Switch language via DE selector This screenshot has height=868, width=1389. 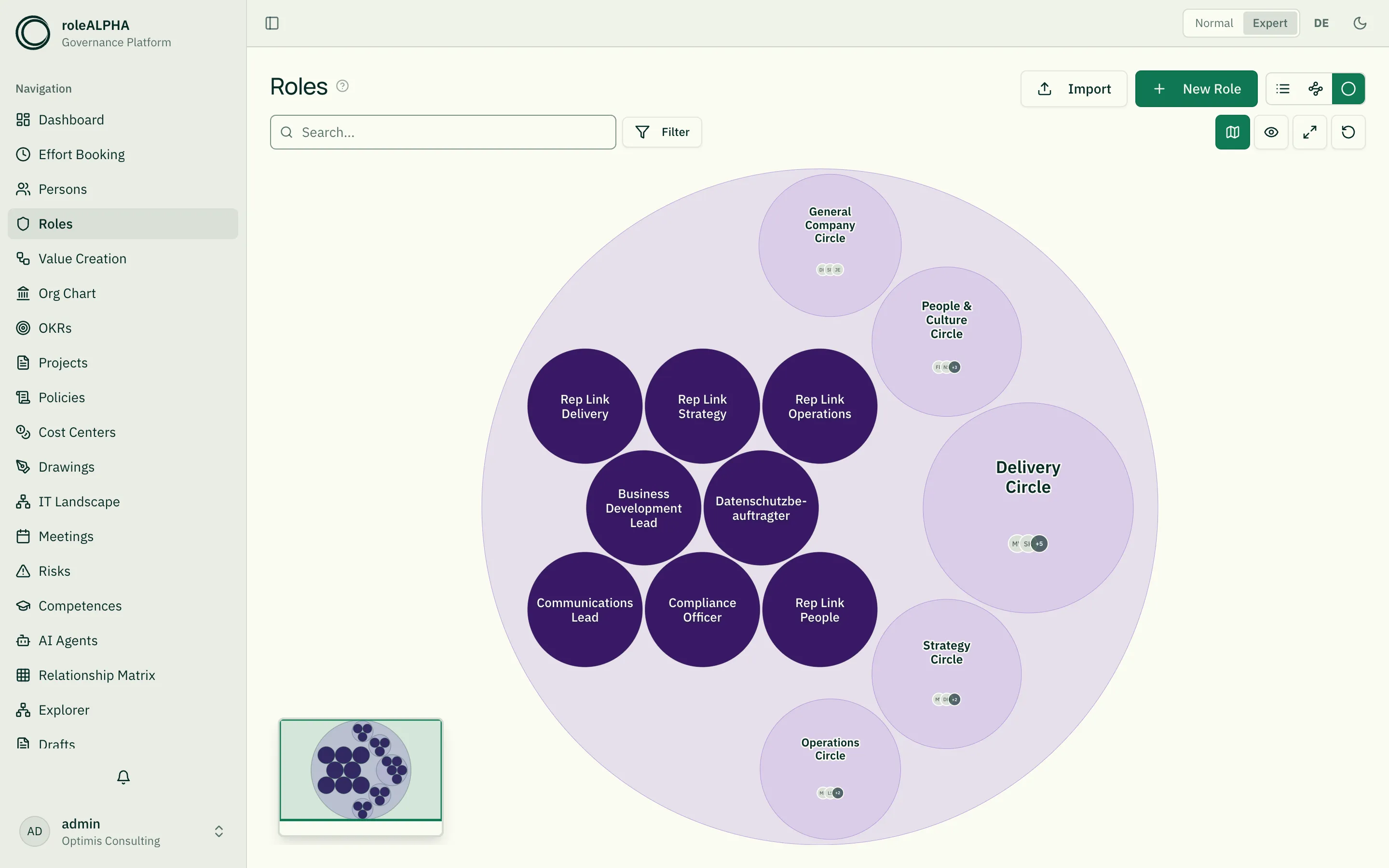1321,23
